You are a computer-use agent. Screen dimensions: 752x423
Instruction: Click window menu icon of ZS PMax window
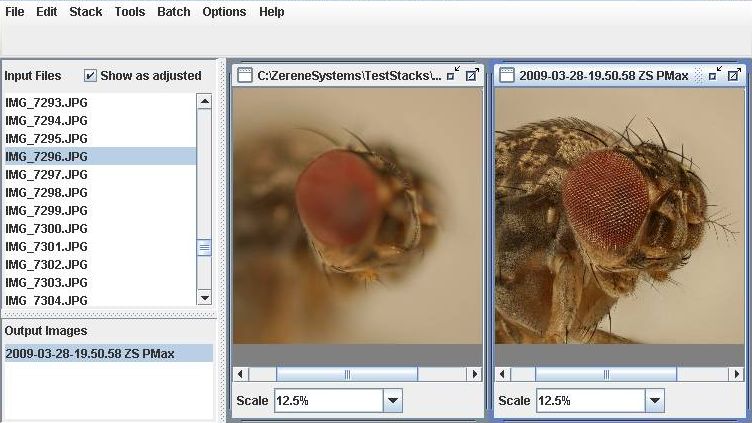[506, 75]
